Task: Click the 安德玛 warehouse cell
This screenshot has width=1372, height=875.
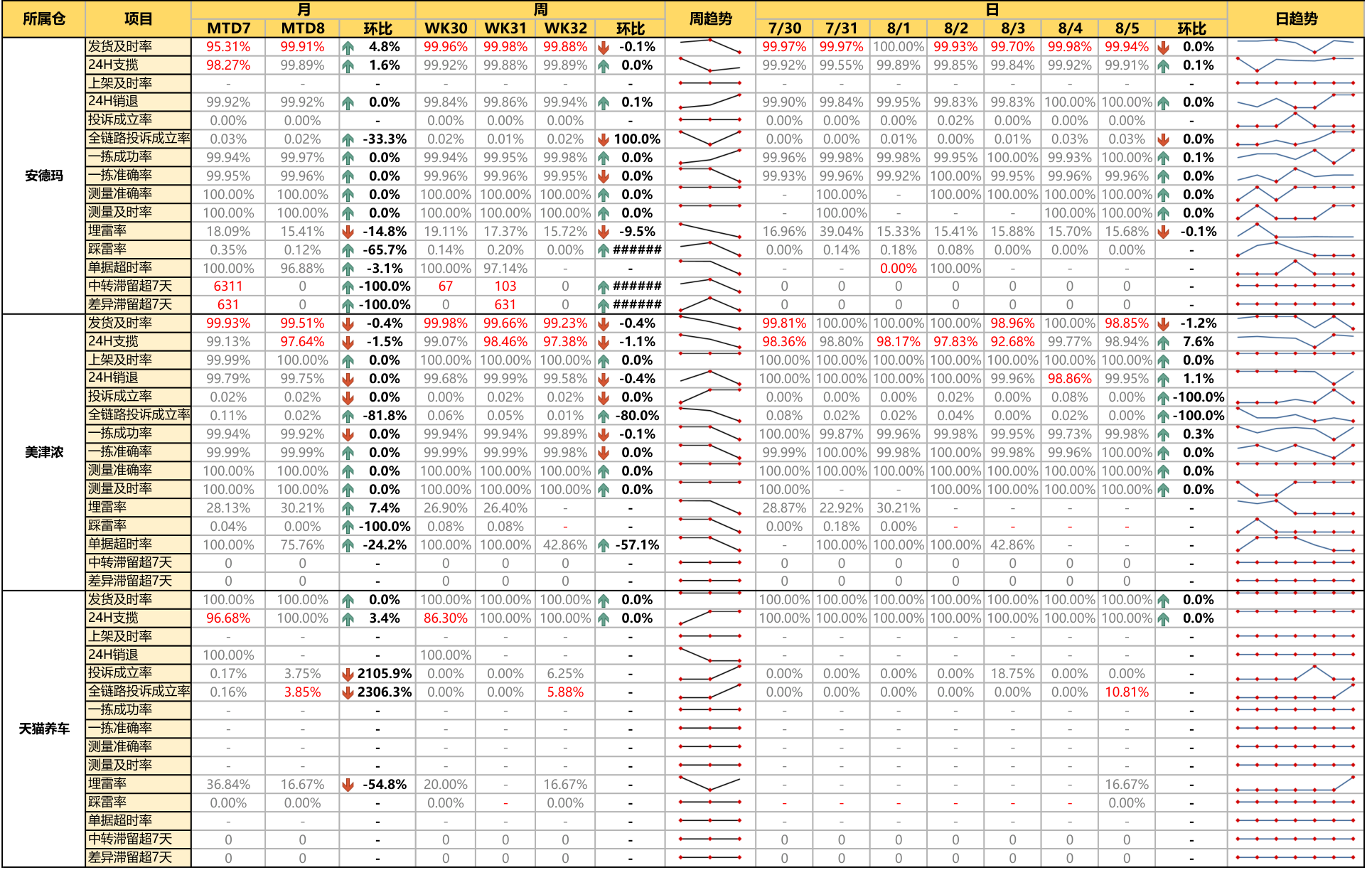Action: point(44,176)
